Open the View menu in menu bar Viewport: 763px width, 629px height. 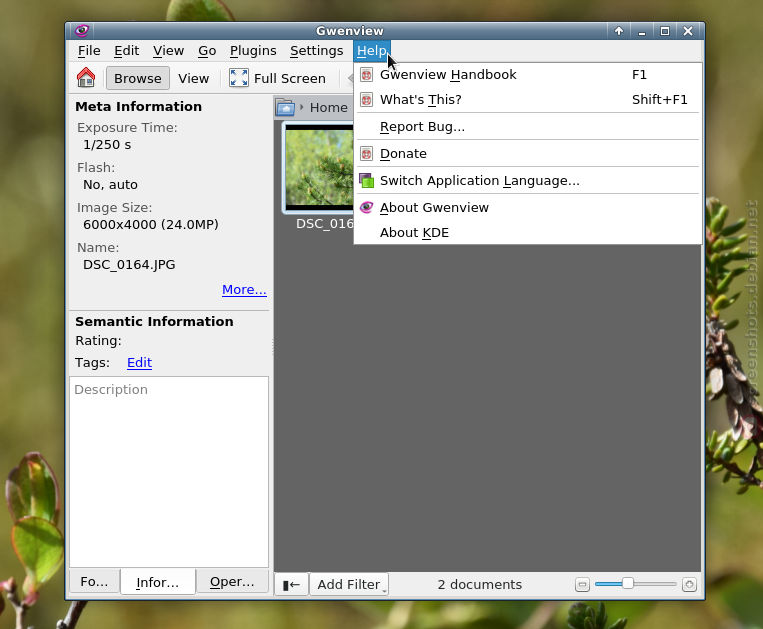click(168, 51)
